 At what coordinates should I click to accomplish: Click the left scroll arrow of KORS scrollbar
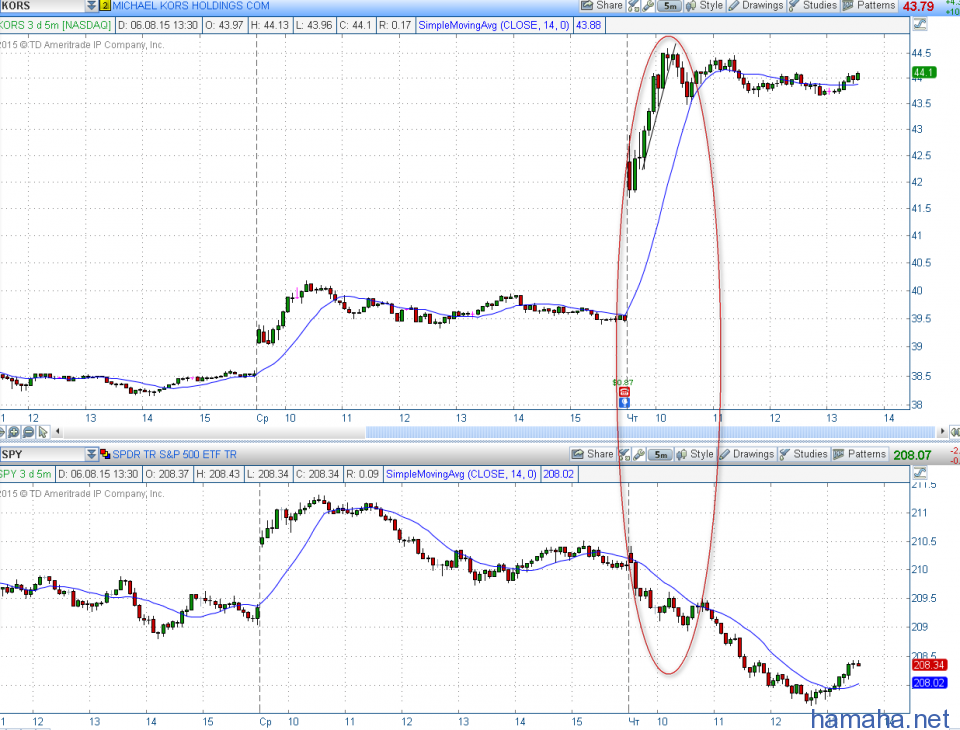click(x=58, y=432)
